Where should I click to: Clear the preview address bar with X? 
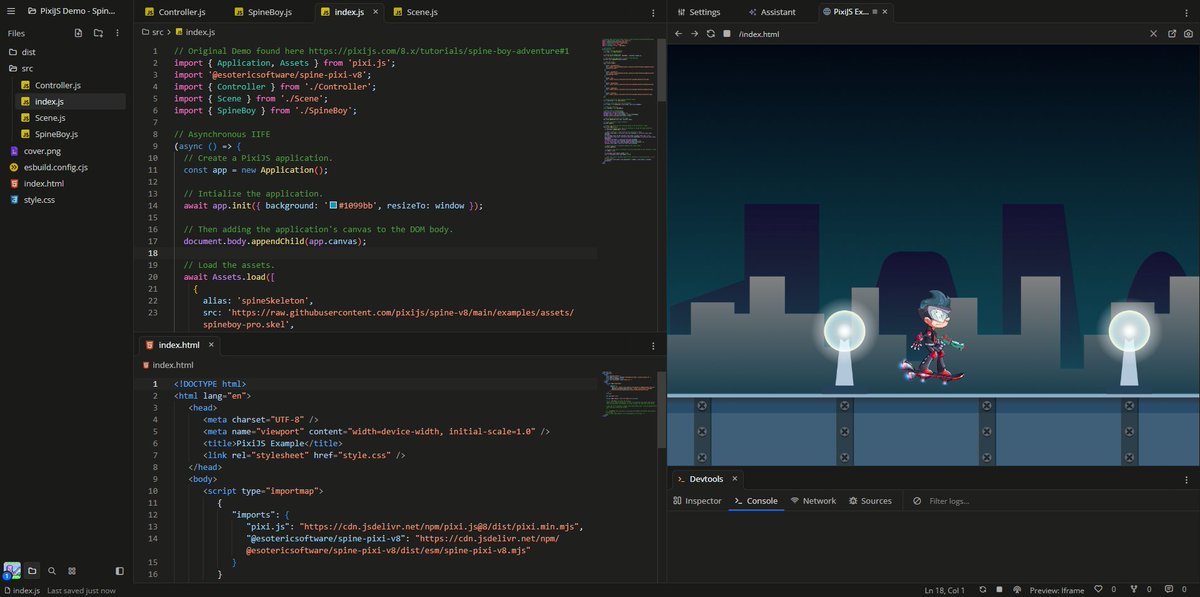(x=1153, y=33)
